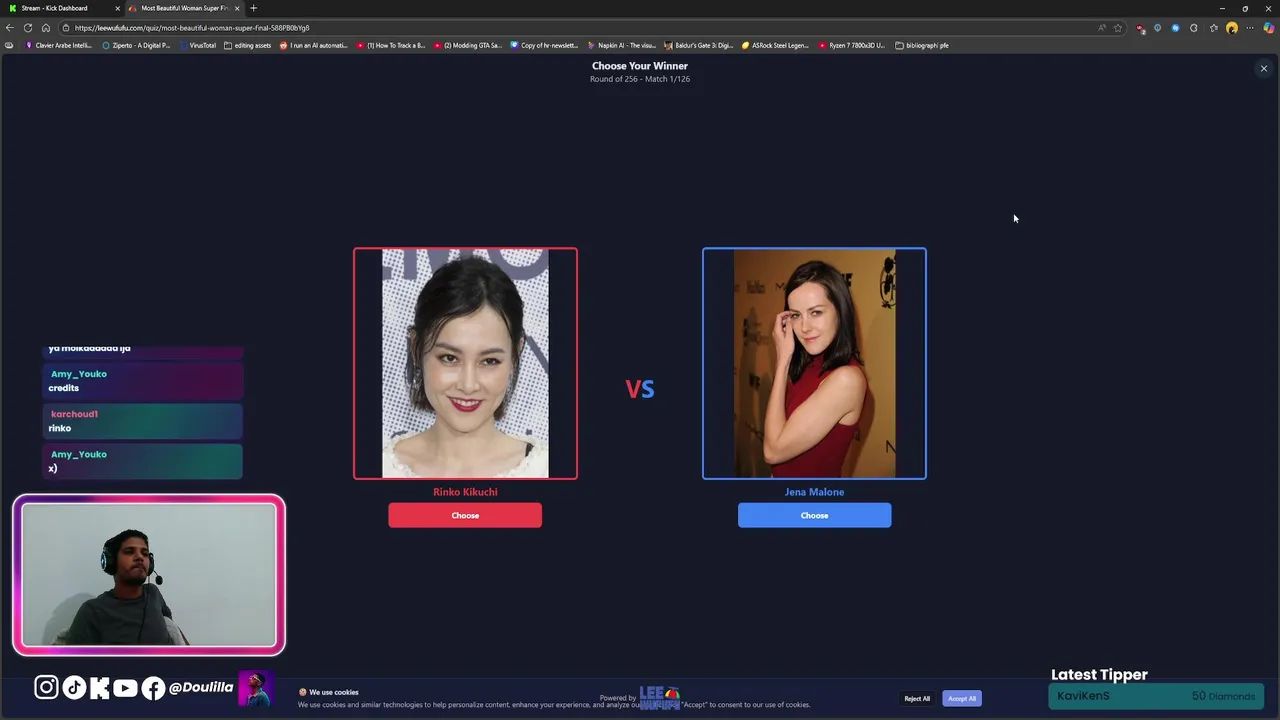Image resolution: width=1280 pixels, height=720 pixels.
Task: Close the quiz with the X button
Action: (x=1264, y=69)
